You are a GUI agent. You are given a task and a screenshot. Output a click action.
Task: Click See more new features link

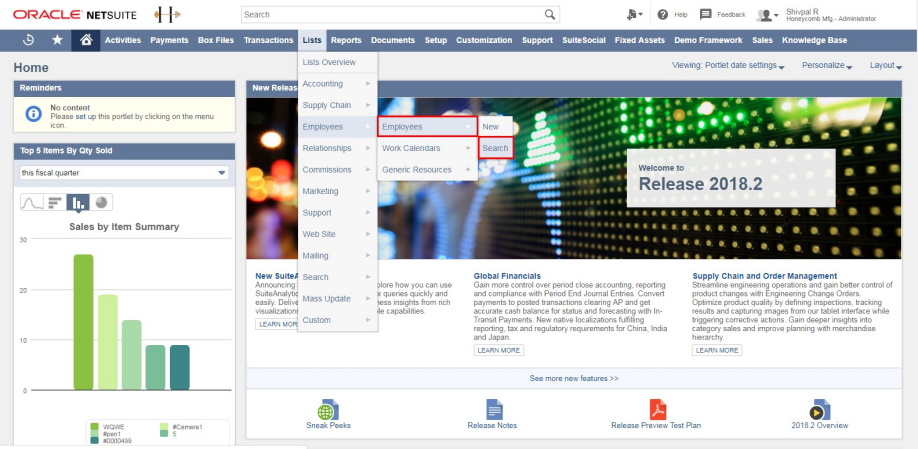[x=574, y=378]
